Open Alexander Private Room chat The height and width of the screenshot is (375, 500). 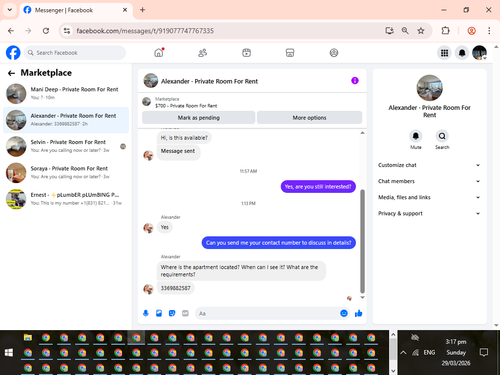[x=66, y=120]
